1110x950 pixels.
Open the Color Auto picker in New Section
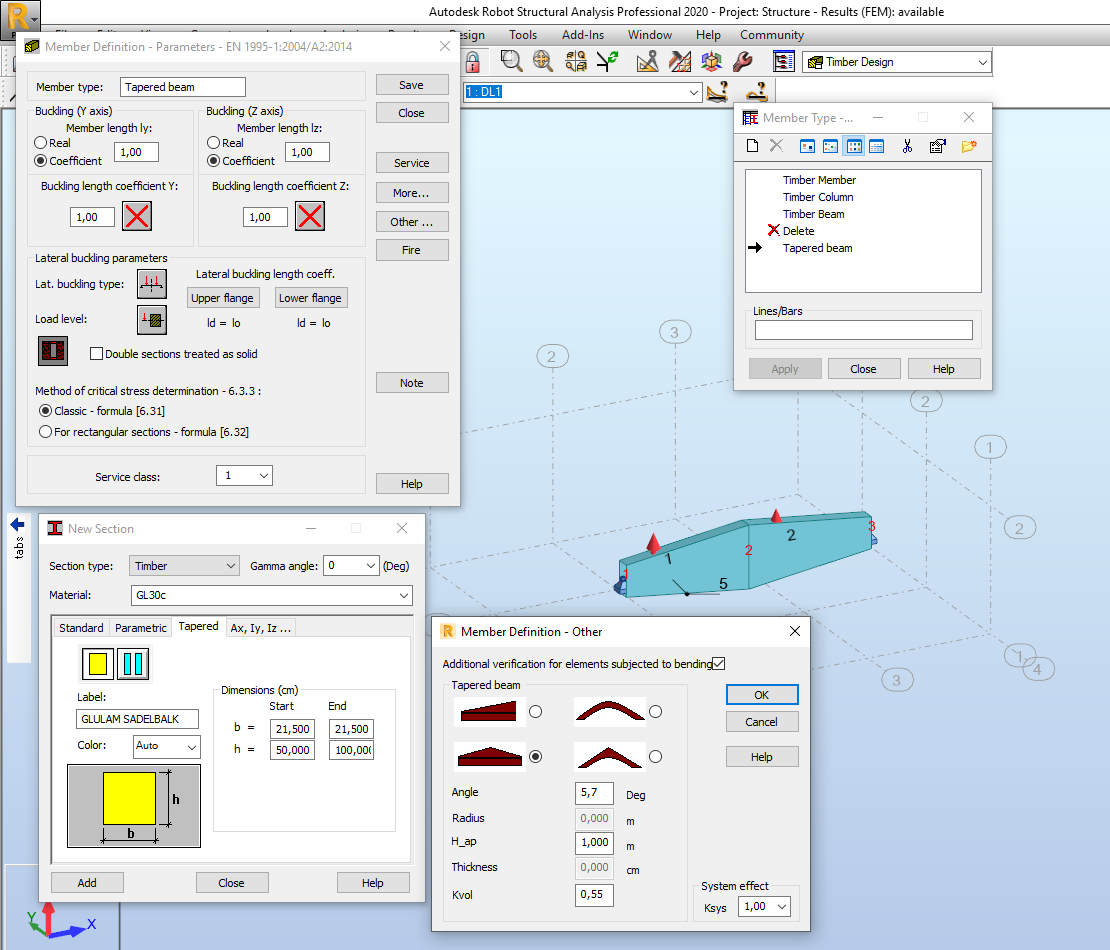pyautogui.click(x=167, y=746)
